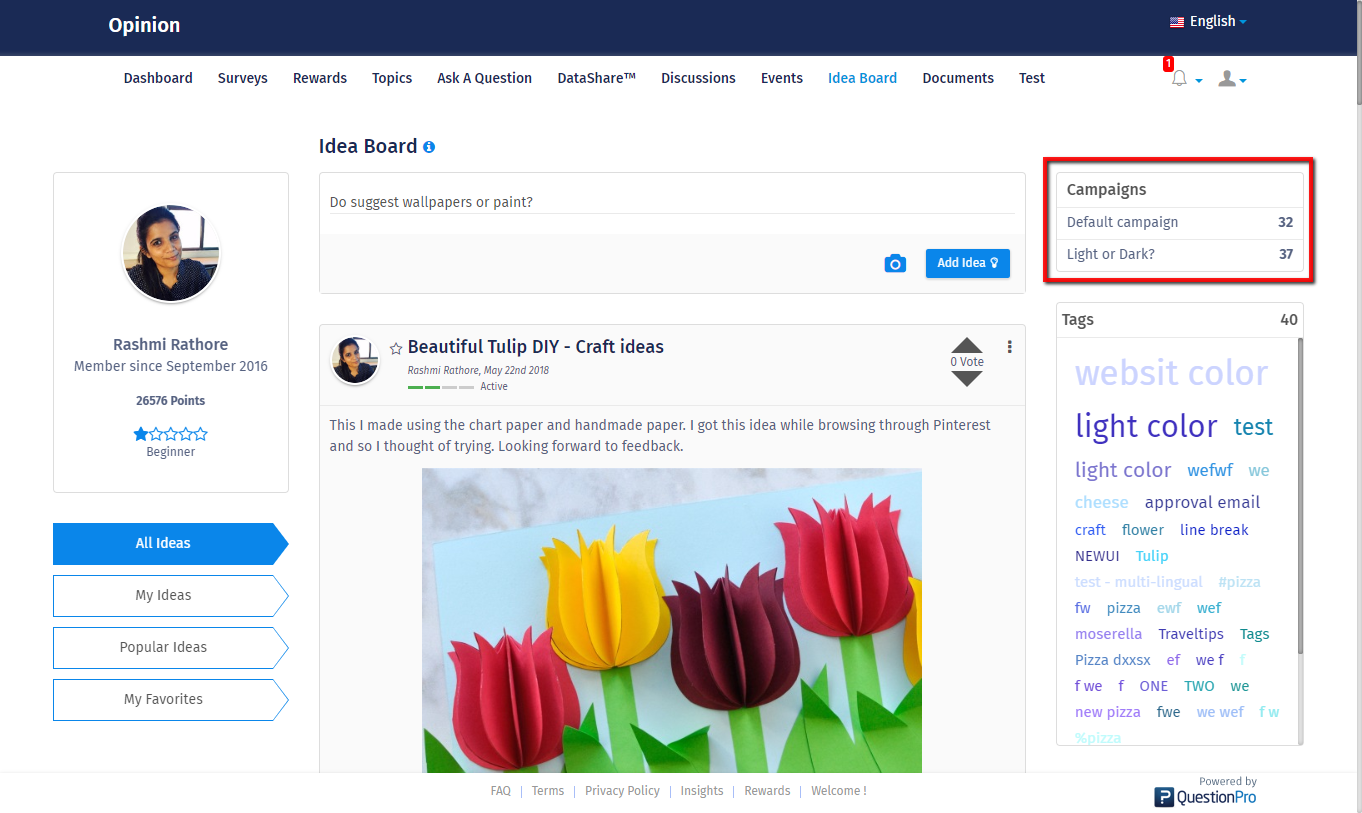Viewport: 1362px width, 813px height.
Task: Upvote the Beautiful Tulip DIY idea
Action: click(x=967, y=345)
